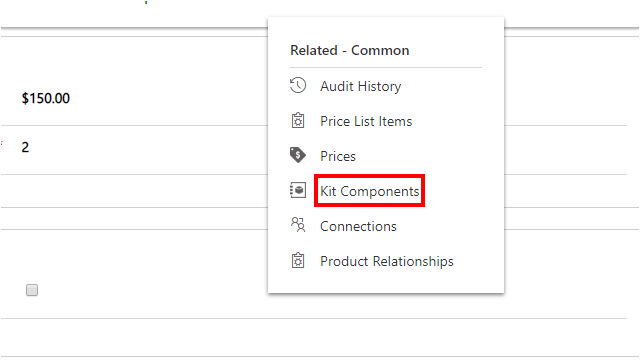This screenshot has width=640, height=360.
Task: Select the Connections menu entry
Action: 358,226
